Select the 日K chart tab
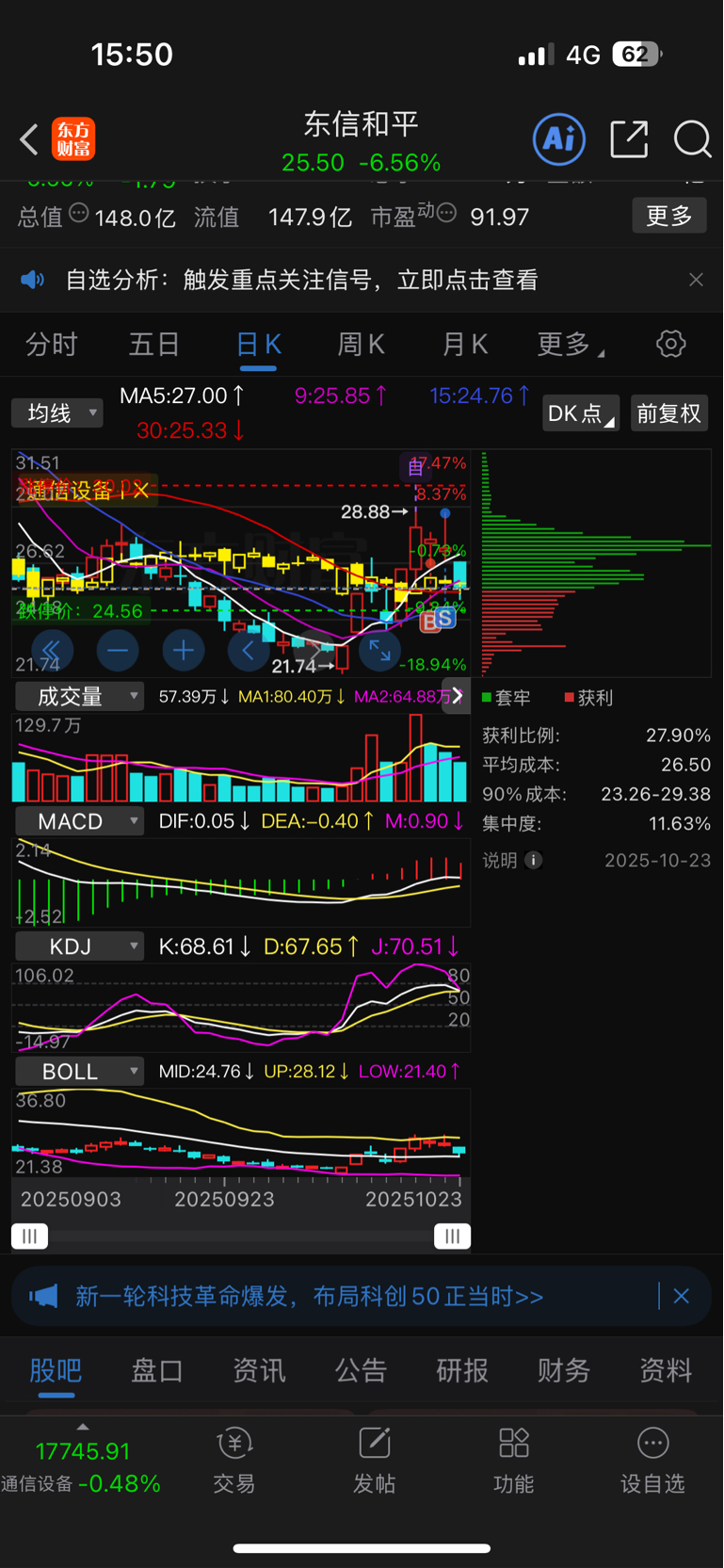The height and width of the screenshot is (1568, 724). [x=258, y=345]
